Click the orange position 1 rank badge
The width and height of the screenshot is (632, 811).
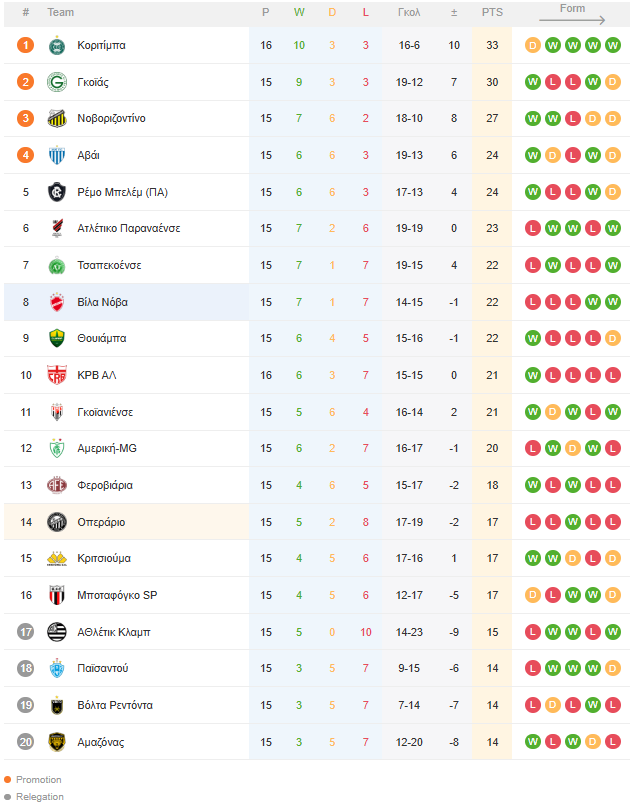(x=26, y=45)
